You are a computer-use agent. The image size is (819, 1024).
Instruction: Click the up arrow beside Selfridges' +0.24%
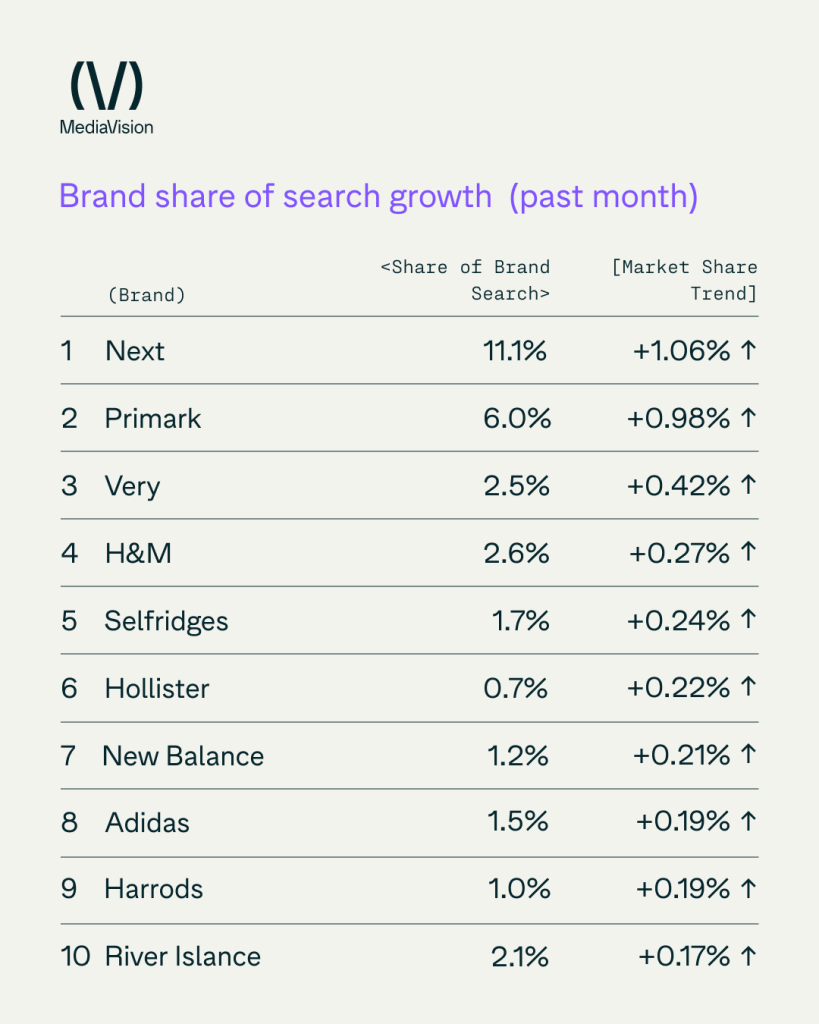(748, 619)
